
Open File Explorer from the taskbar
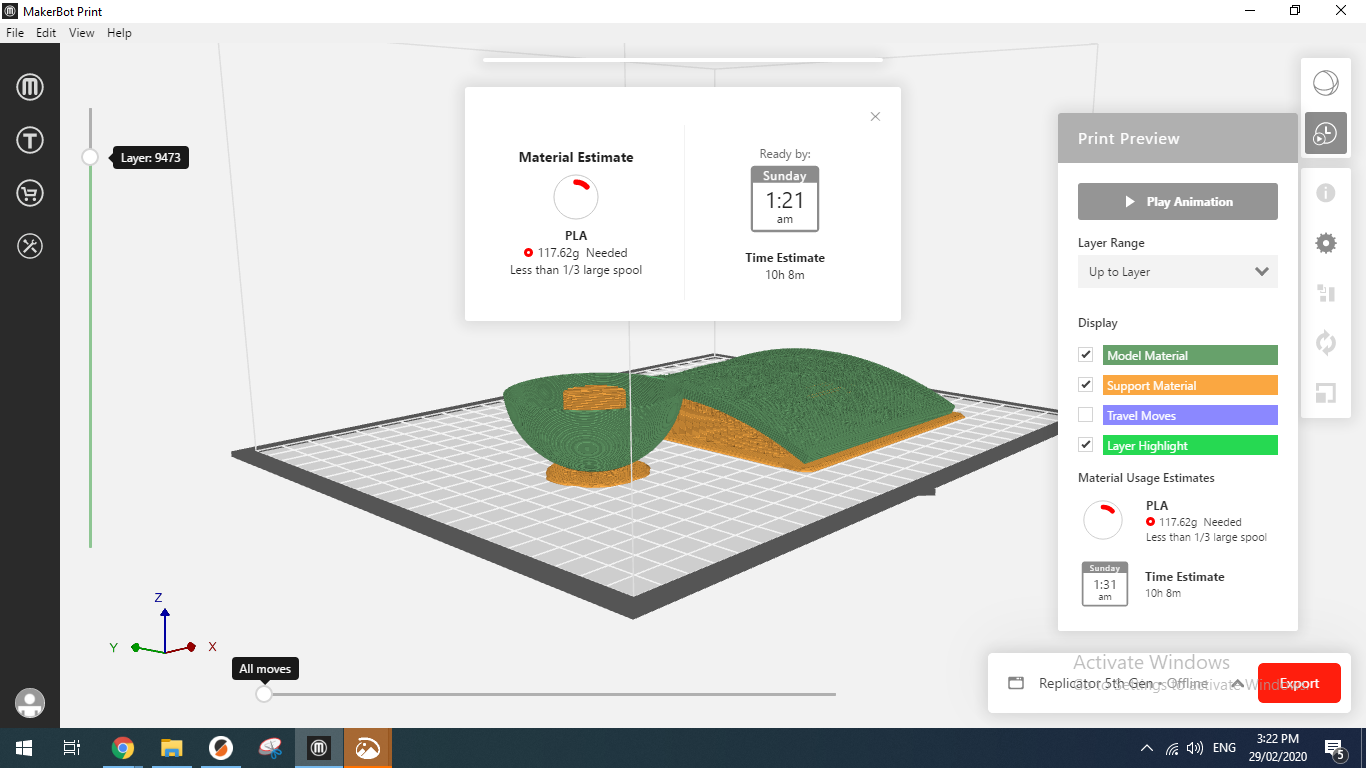[172, 748]
